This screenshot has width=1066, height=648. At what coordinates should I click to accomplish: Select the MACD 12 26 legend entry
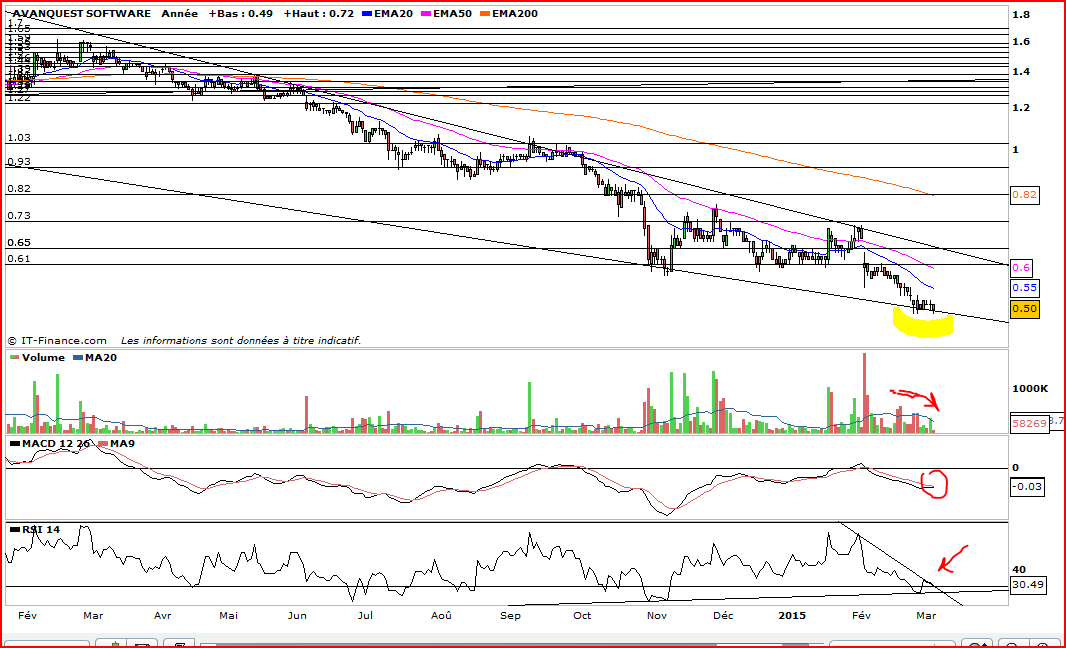click(50, 443)
